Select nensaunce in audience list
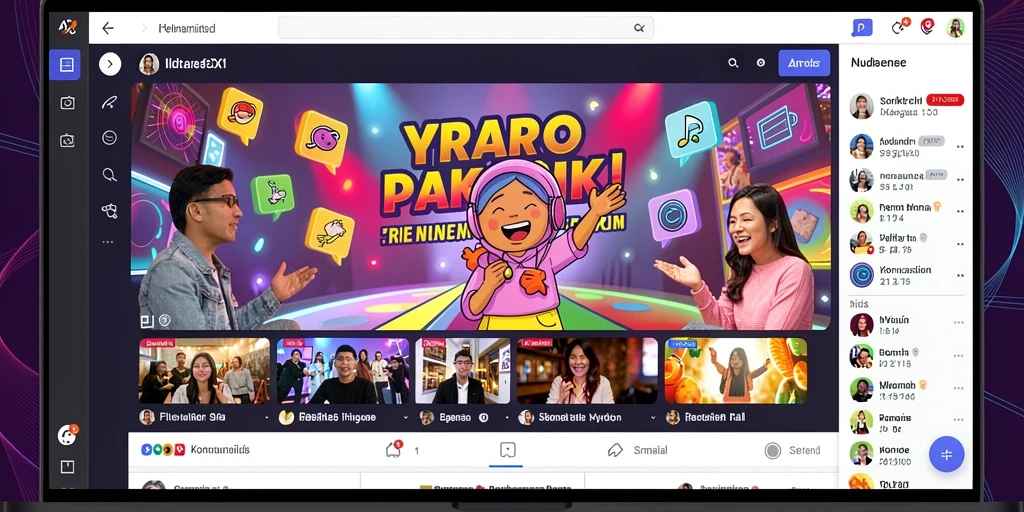The height and width of the screenshot is (512, 1024). tap(908, 181)
